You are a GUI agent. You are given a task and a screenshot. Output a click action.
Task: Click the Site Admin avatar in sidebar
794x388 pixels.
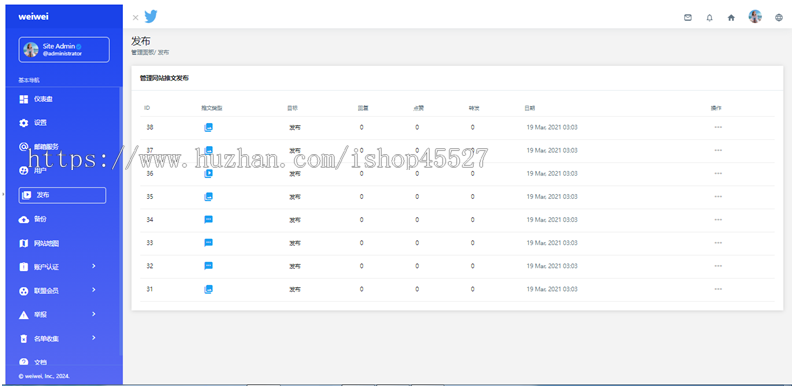point(31,50)
